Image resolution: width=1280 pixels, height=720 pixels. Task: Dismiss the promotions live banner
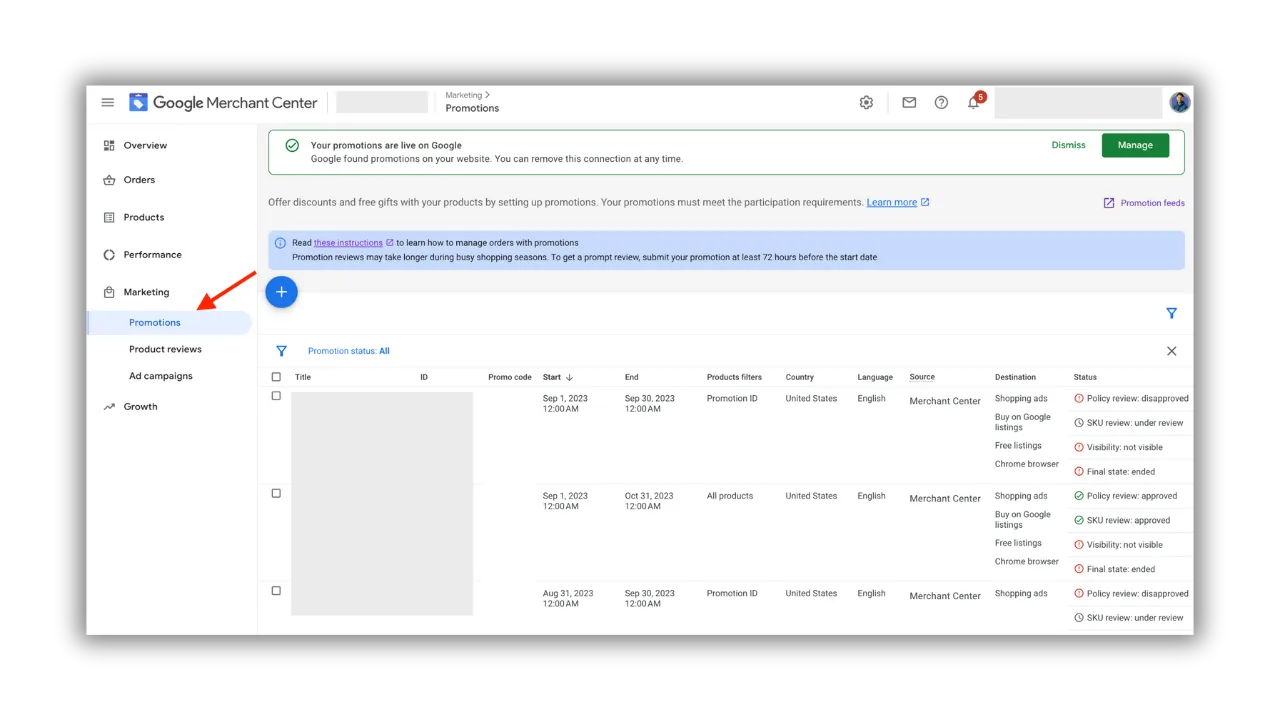(x=1068, y=145)
